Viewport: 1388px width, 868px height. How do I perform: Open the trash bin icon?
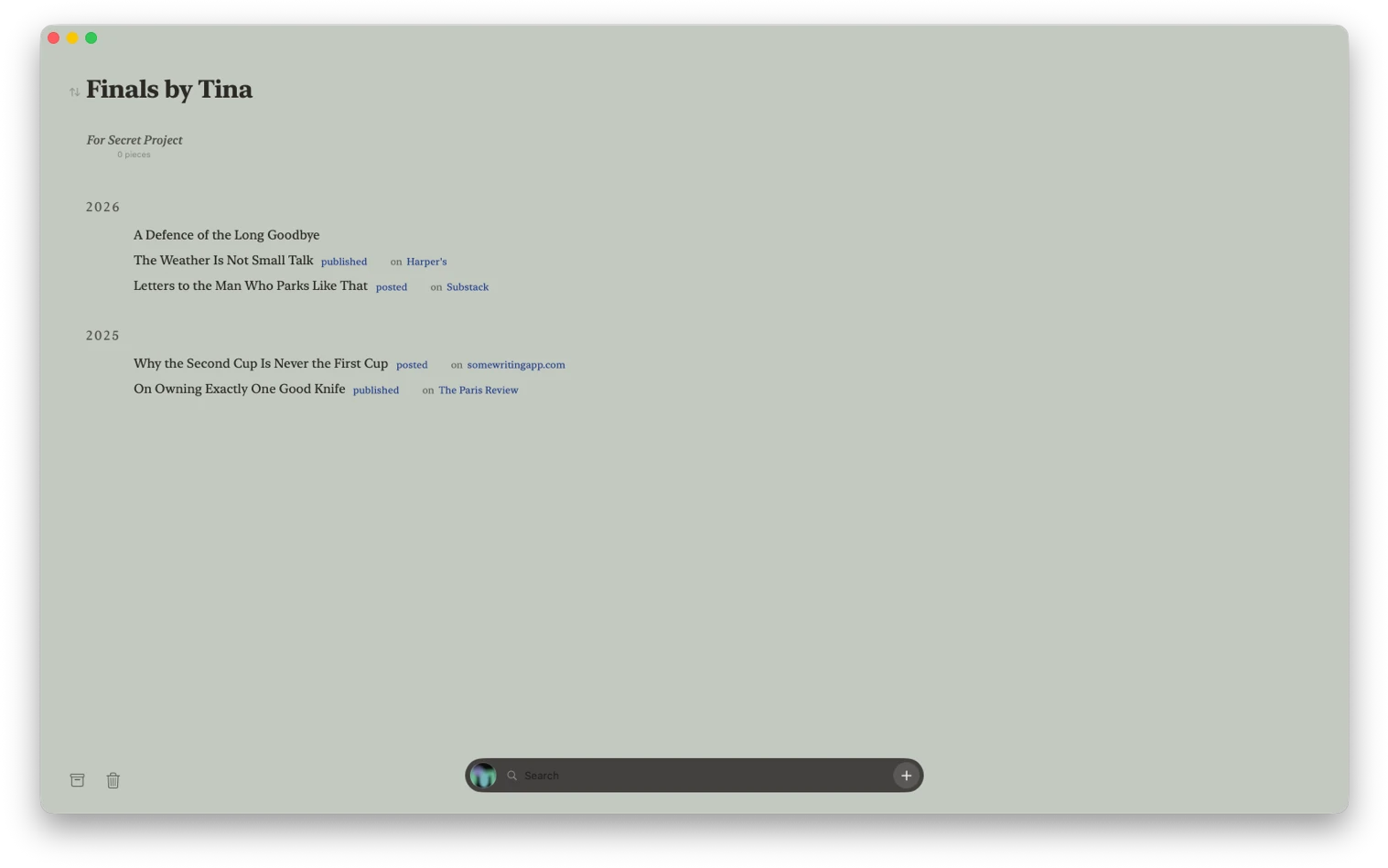[x=113, y=780]
